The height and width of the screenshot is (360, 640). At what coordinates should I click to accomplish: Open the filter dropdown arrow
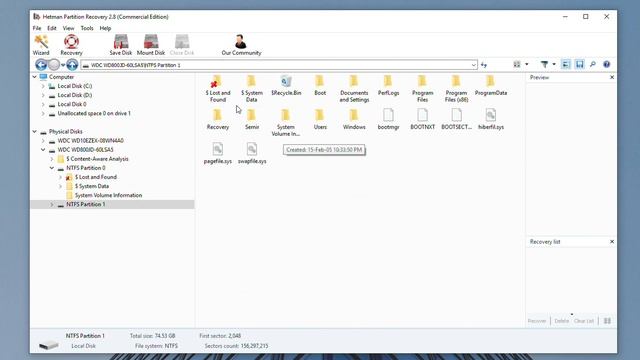[554, 64]
